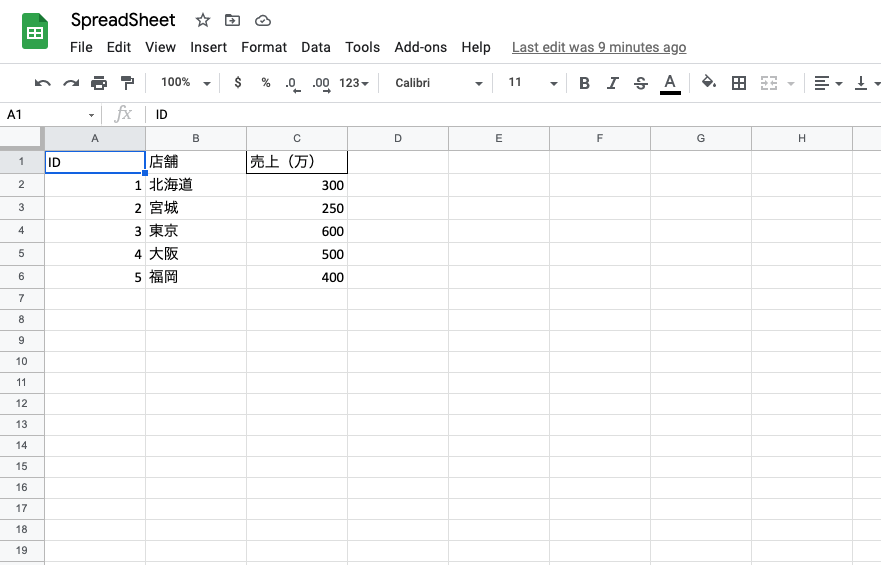Open the fill color picker

pyautogui.click(x=709, y=83)
